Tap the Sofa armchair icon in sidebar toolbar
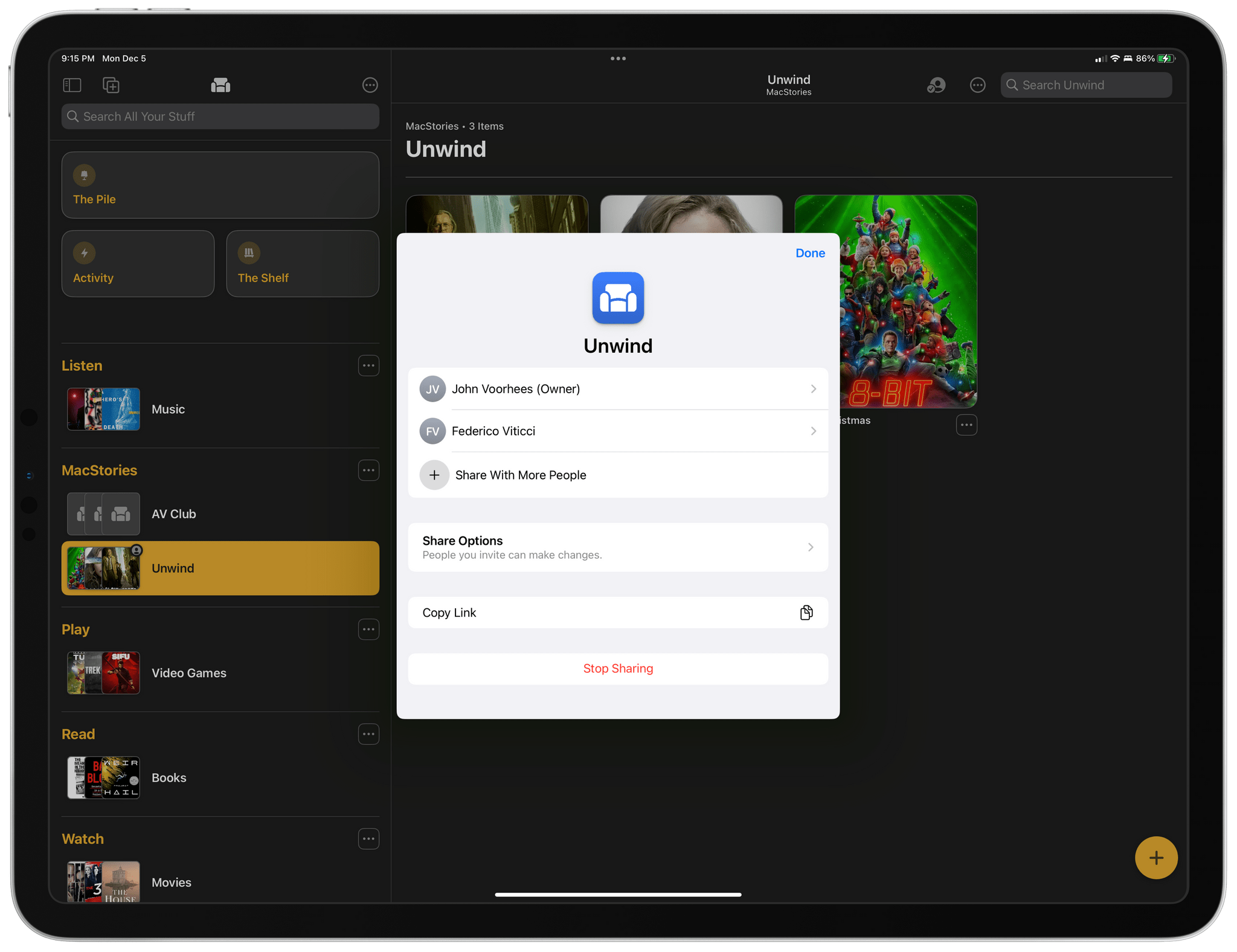The width and height of the screenshot is (1237, 952). (x=220, y=85)
